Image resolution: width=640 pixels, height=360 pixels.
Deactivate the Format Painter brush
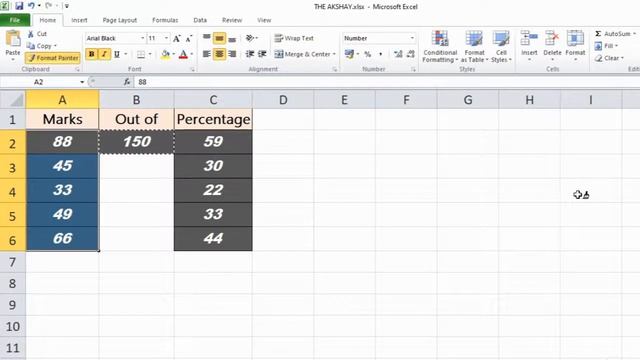pos(53,58)
